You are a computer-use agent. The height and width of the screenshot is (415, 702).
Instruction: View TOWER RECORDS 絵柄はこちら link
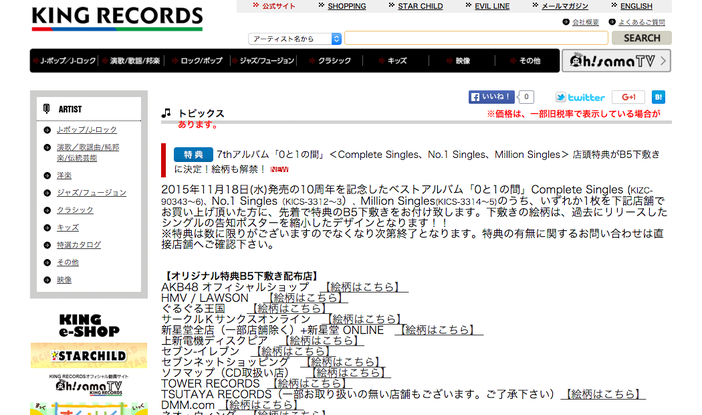pyautogui.click(x=309, y=384)
